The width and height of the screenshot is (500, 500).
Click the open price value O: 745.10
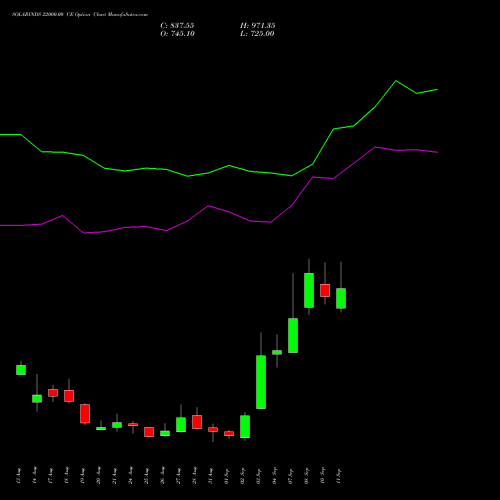tap(178, 34)
